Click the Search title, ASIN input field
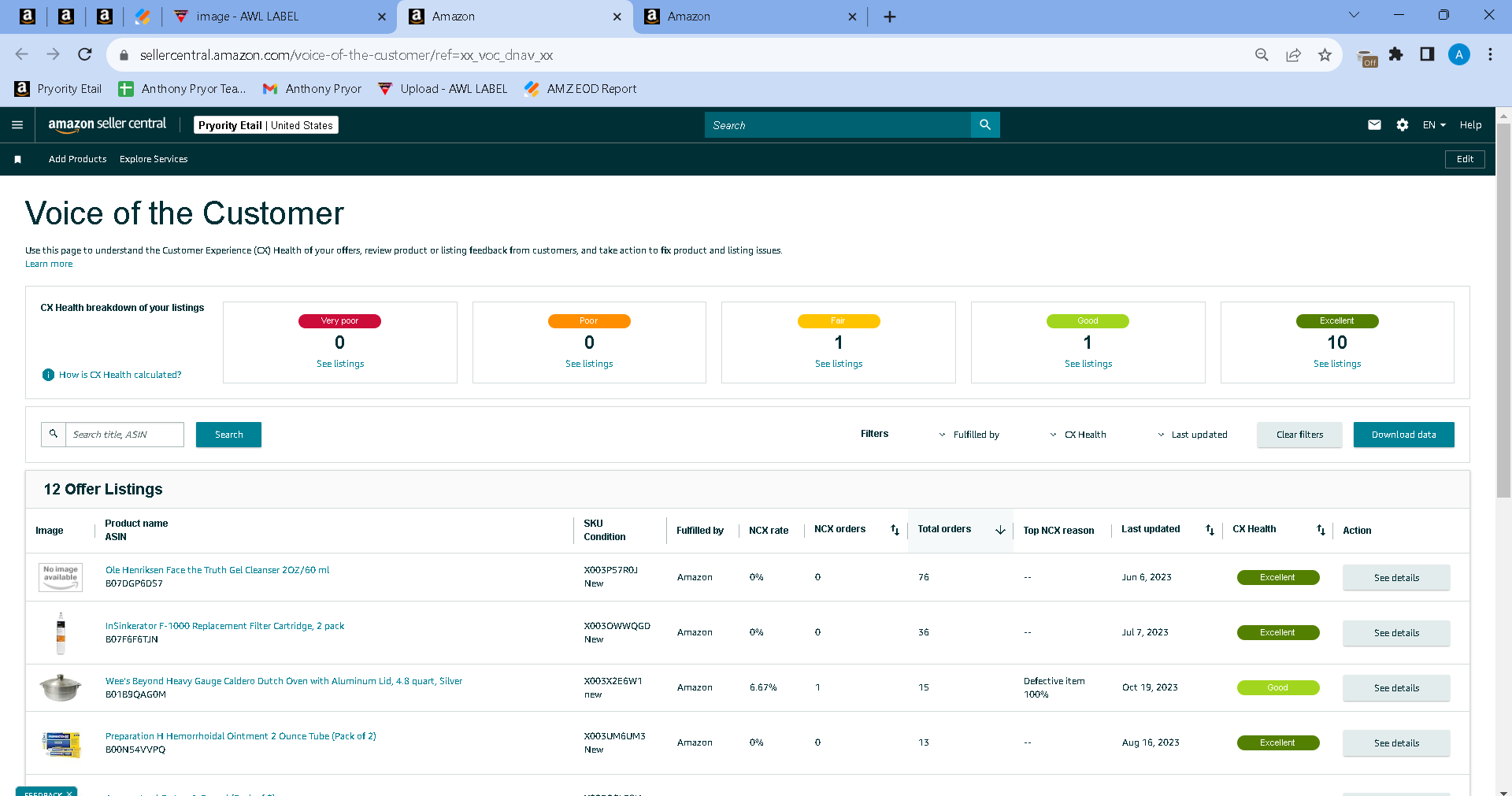The width and height of the screenshot is (1512, 796). click(x=124, y=435)
